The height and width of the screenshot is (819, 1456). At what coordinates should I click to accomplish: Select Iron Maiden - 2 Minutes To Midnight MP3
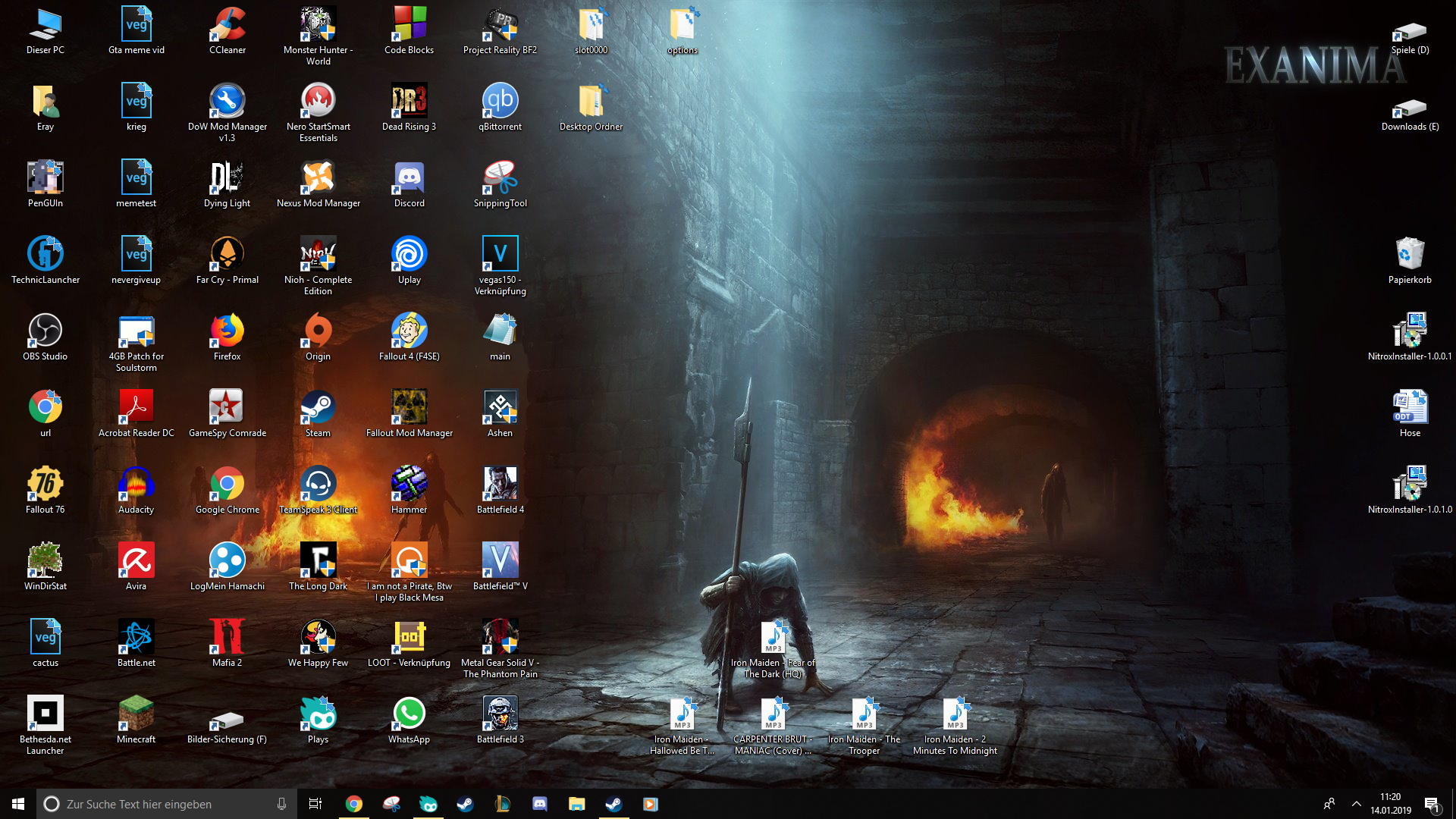tap(955, 726)
